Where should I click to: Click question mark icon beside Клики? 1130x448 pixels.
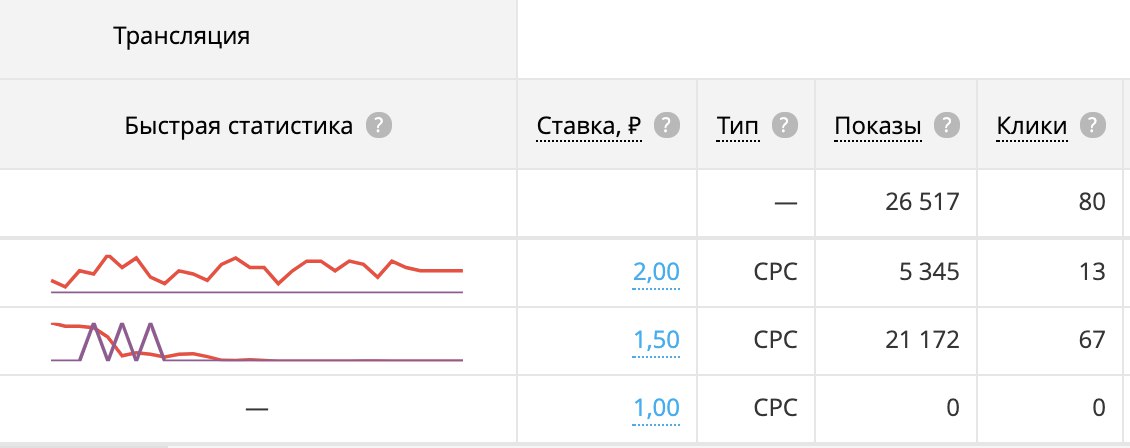(x=1093, y=126)
